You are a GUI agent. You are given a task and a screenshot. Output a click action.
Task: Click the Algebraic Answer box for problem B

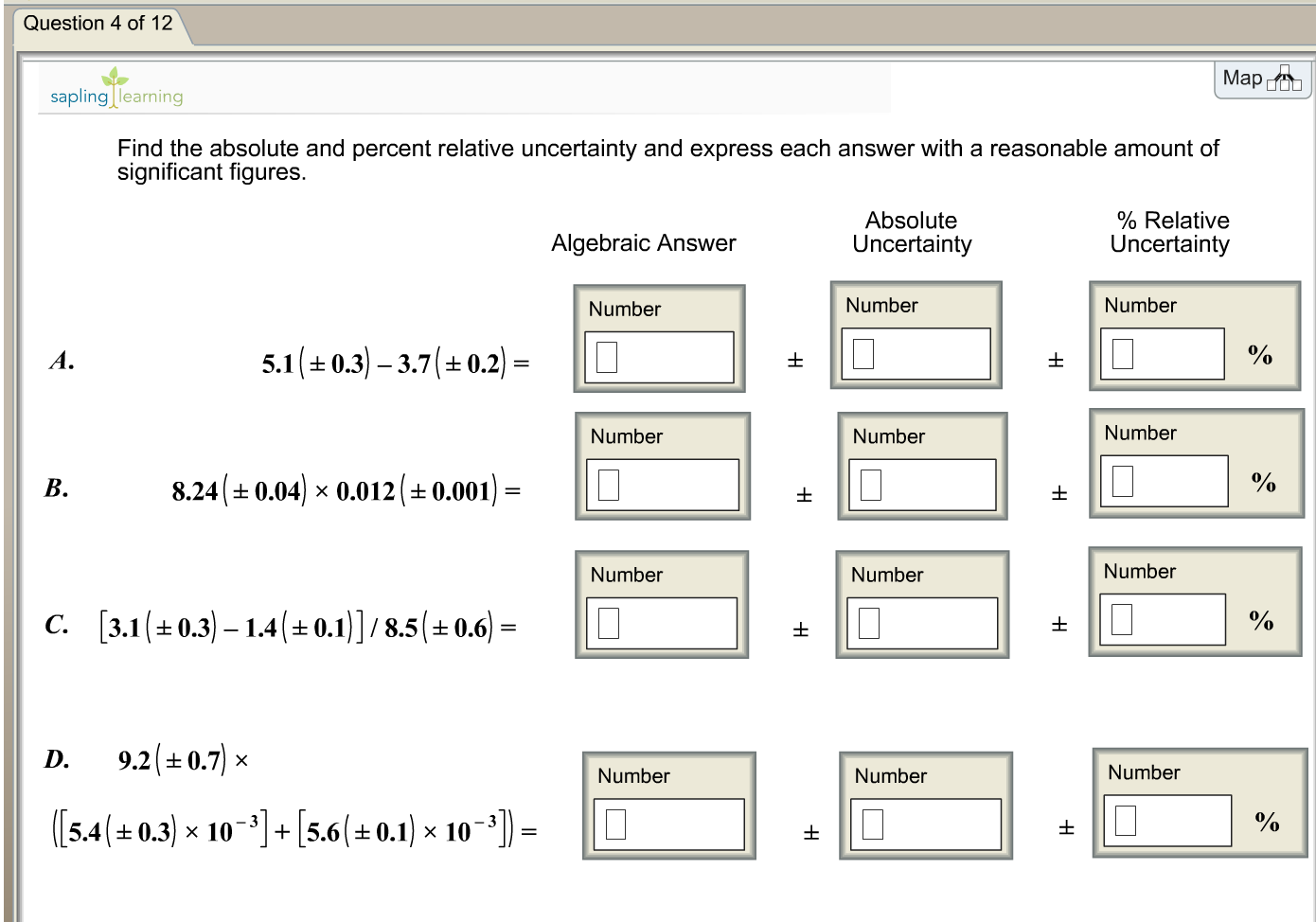(x=663, y=485)
